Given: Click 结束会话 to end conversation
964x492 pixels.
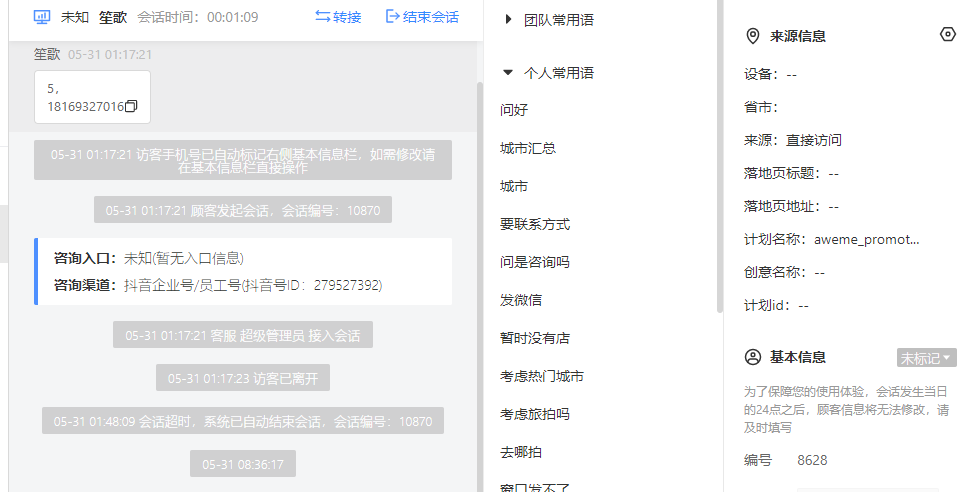Looking at the screenshot, I should pos(422,17).
